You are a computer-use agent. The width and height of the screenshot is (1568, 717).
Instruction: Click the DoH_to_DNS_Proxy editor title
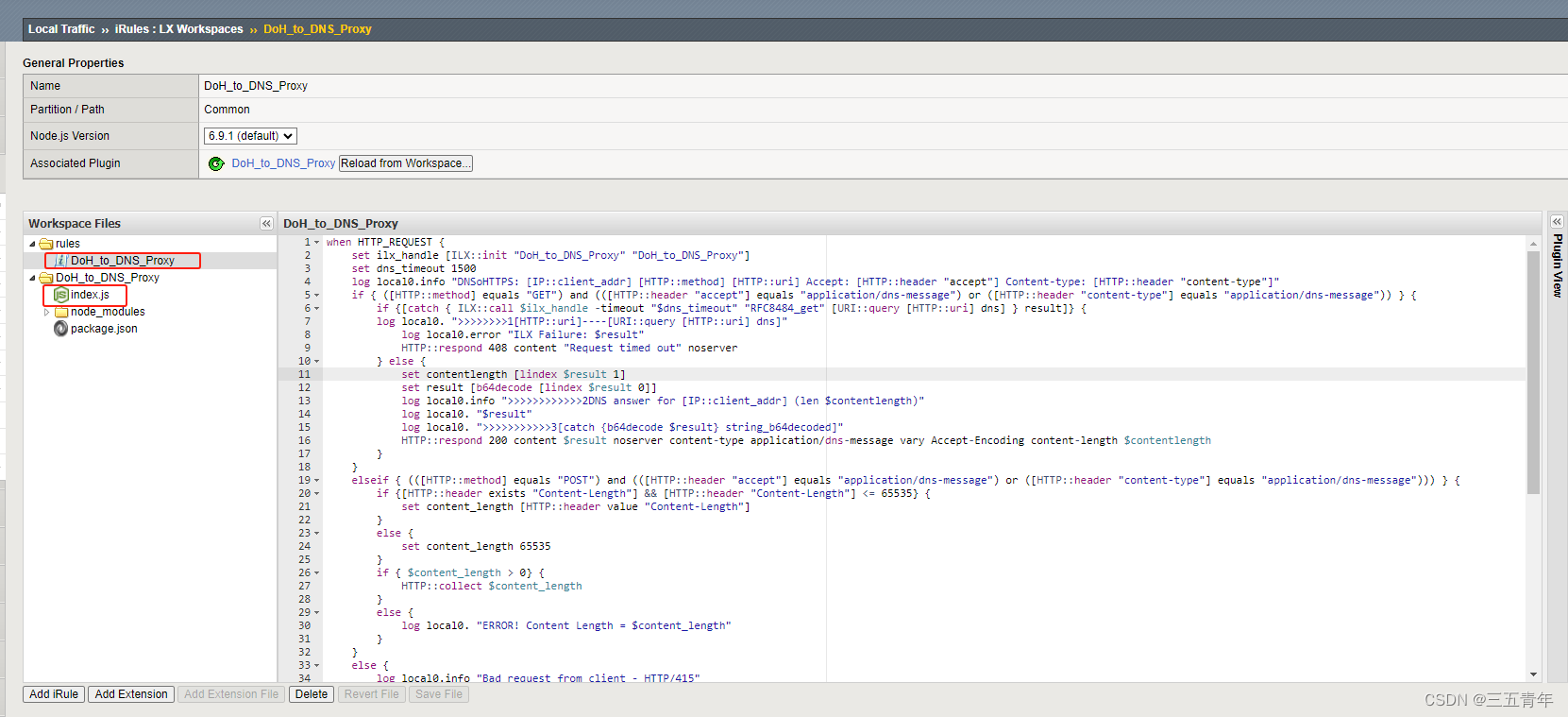[341, 224]
